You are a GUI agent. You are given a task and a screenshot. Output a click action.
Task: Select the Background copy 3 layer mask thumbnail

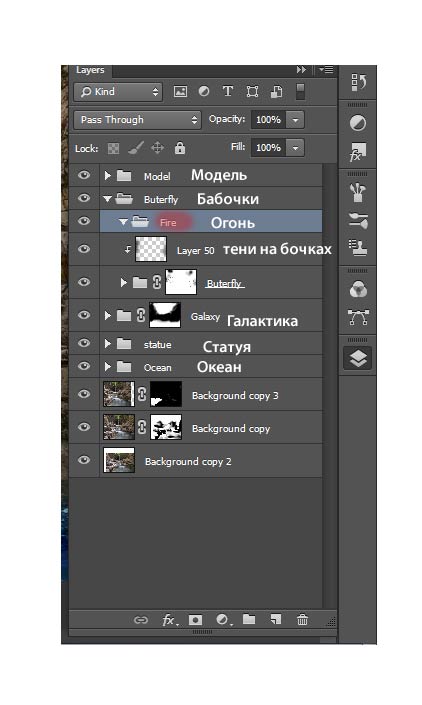166,394
